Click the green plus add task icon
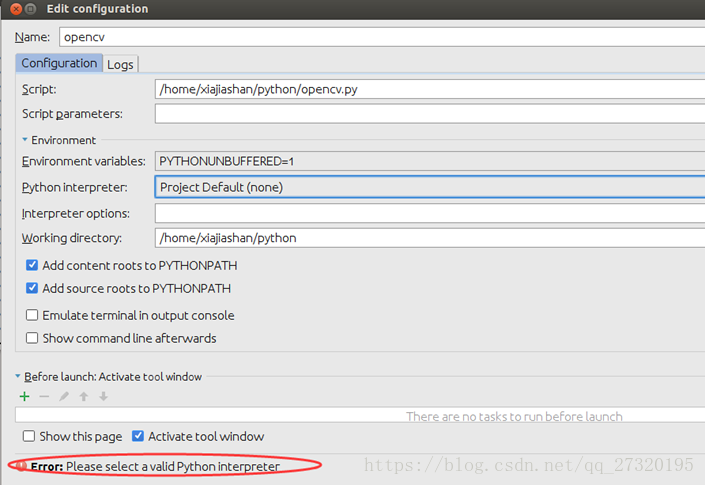 pyautogui.click(x=25, y=396)
